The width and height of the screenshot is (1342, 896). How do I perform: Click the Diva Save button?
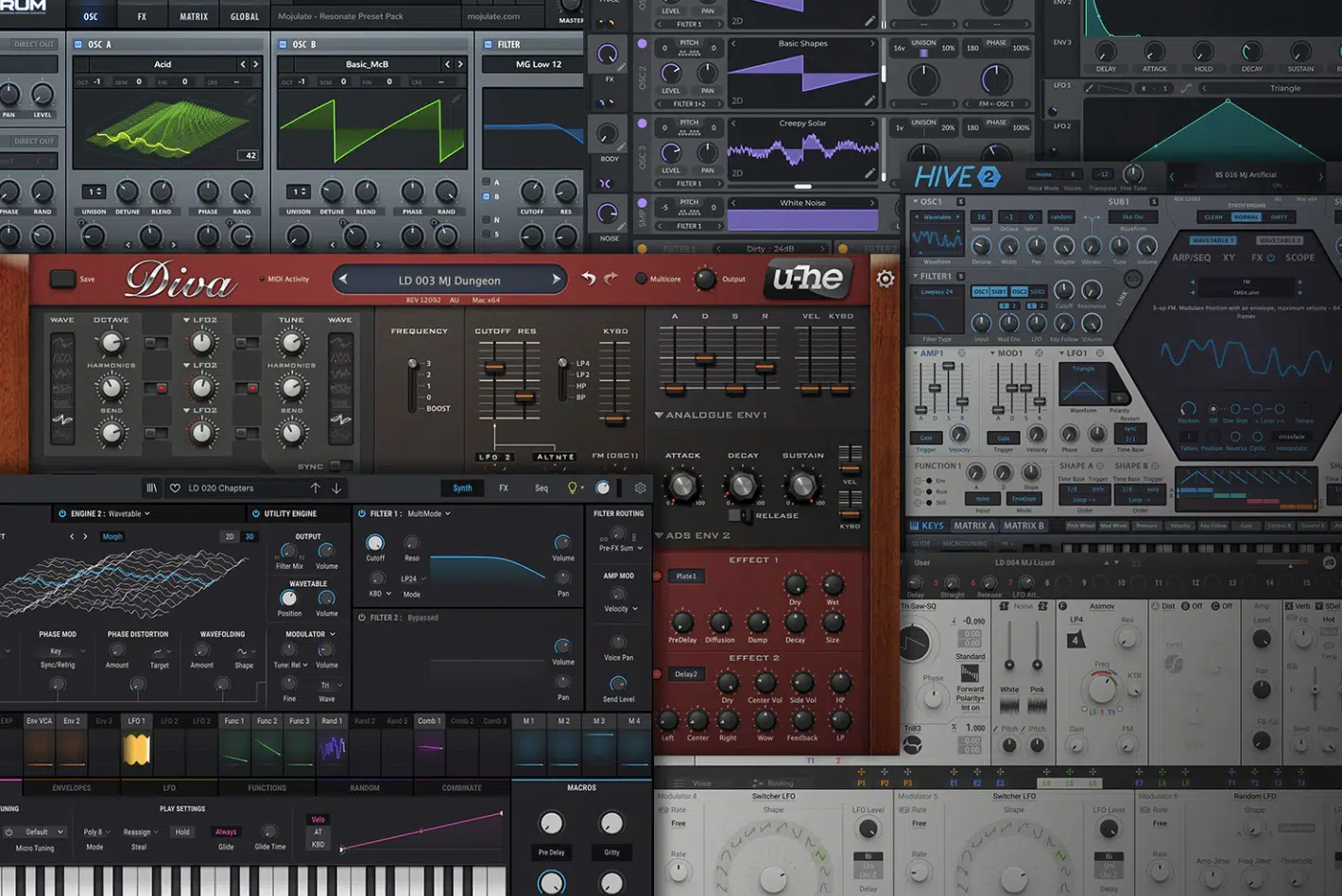[x=63, y=279]
